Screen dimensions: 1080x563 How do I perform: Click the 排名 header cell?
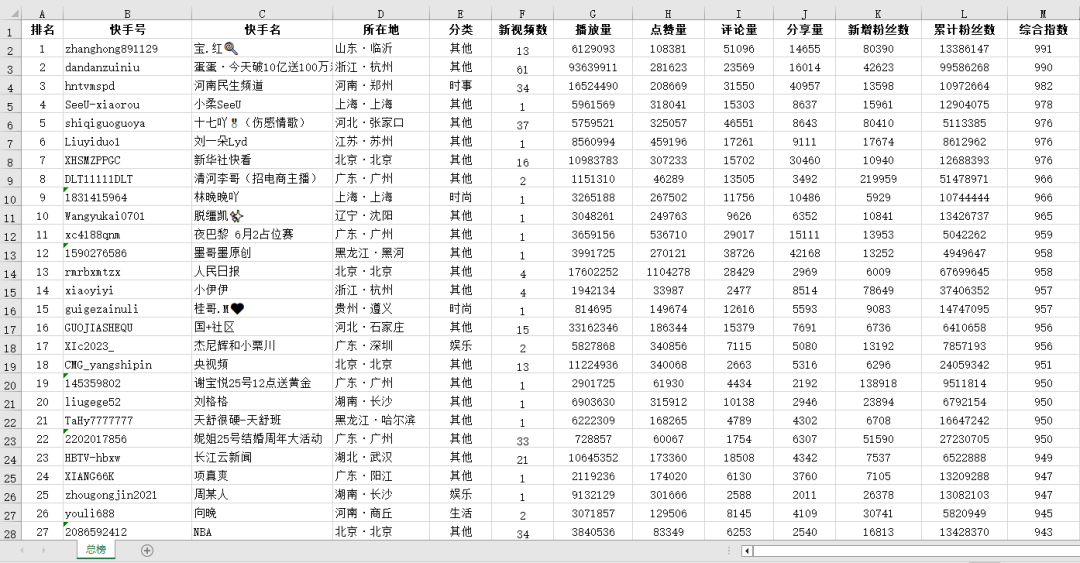(x=42, y=30)
